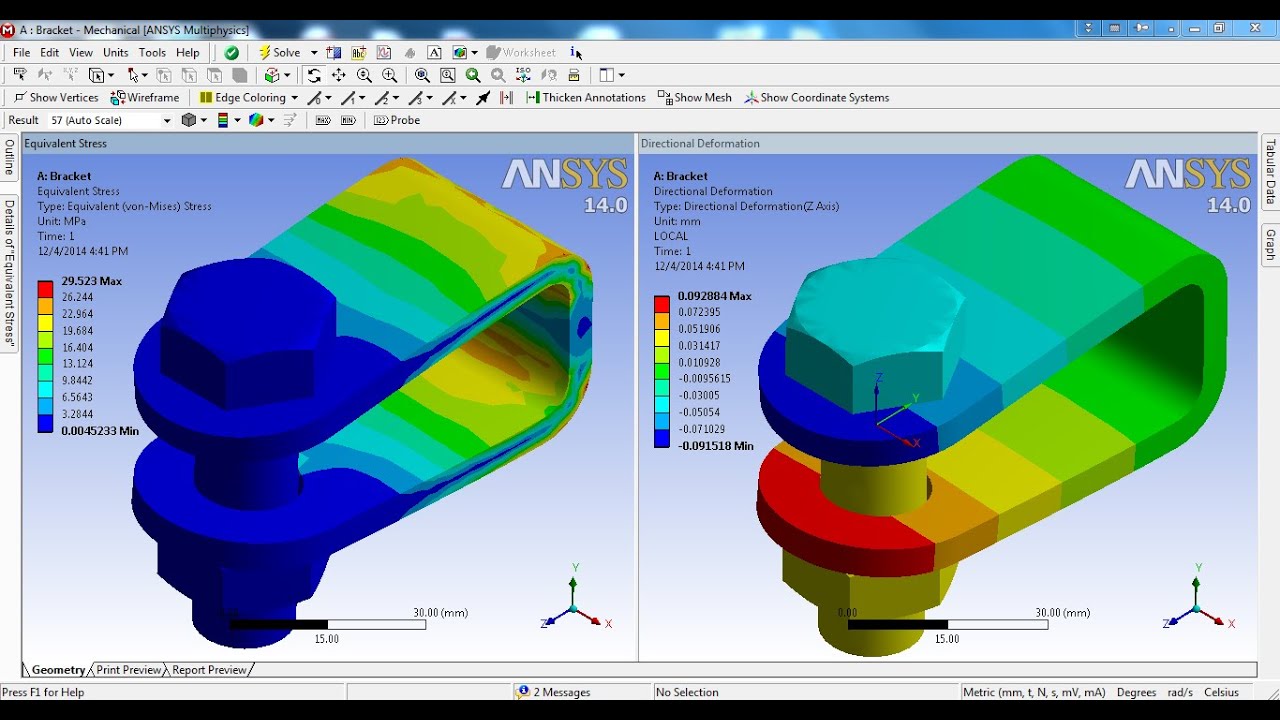Open the Result scale '57 (Auto Scale)' combo box
The image size is (1280, 720).
click(110, 120)
